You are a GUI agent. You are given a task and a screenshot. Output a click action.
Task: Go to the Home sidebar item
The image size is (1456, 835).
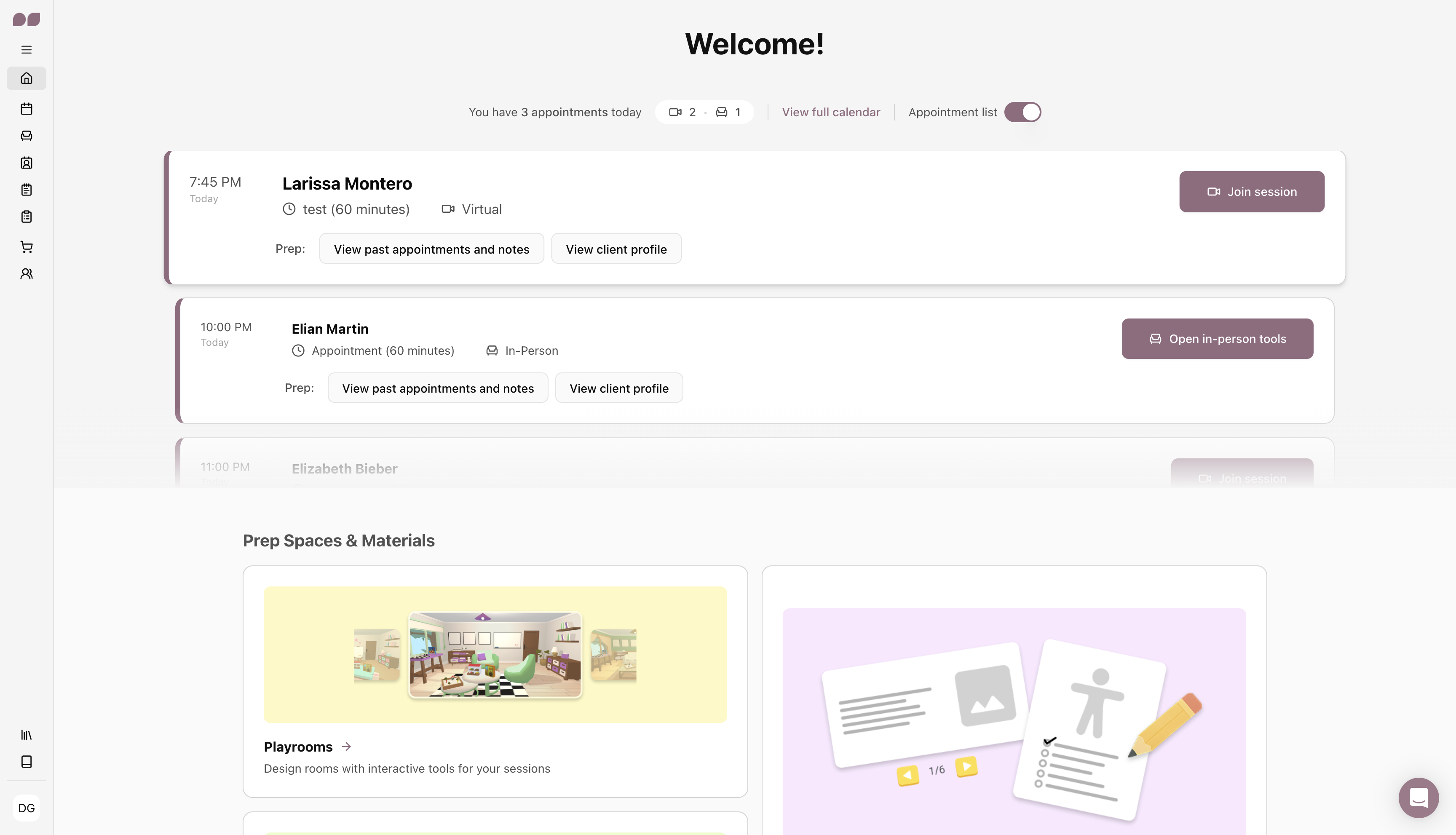point(27,78)
